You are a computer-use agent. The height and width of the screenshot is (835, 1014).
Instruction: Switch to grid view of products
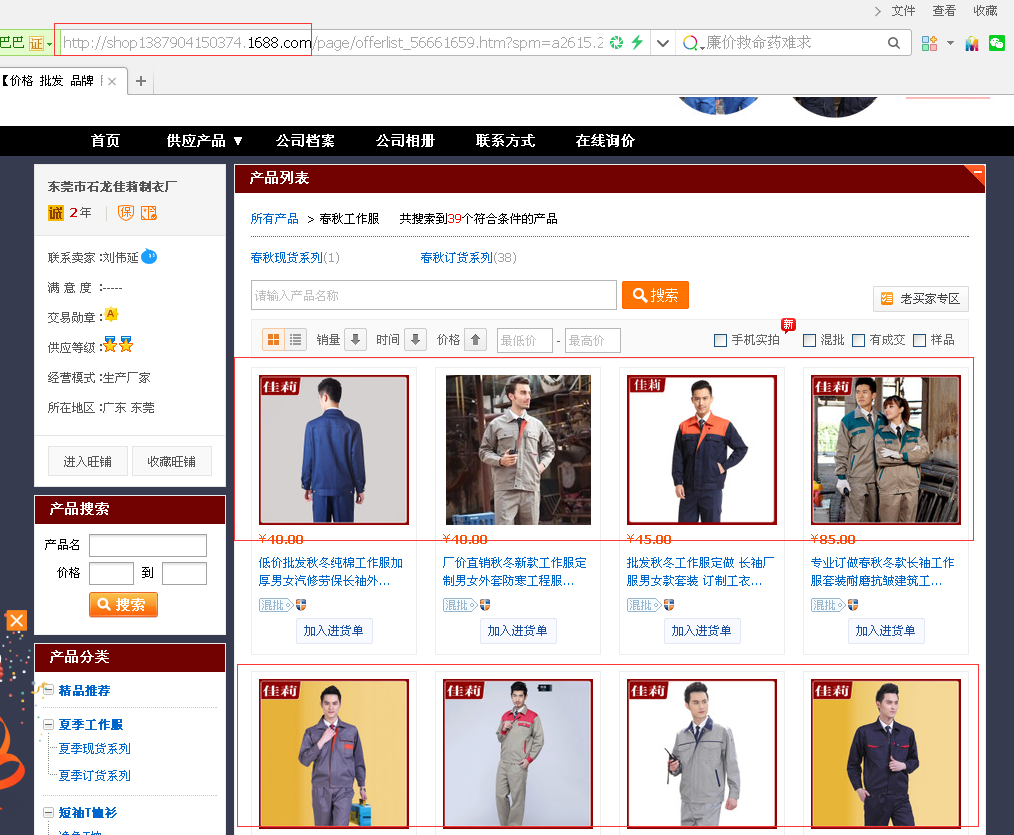pos(273,340)
